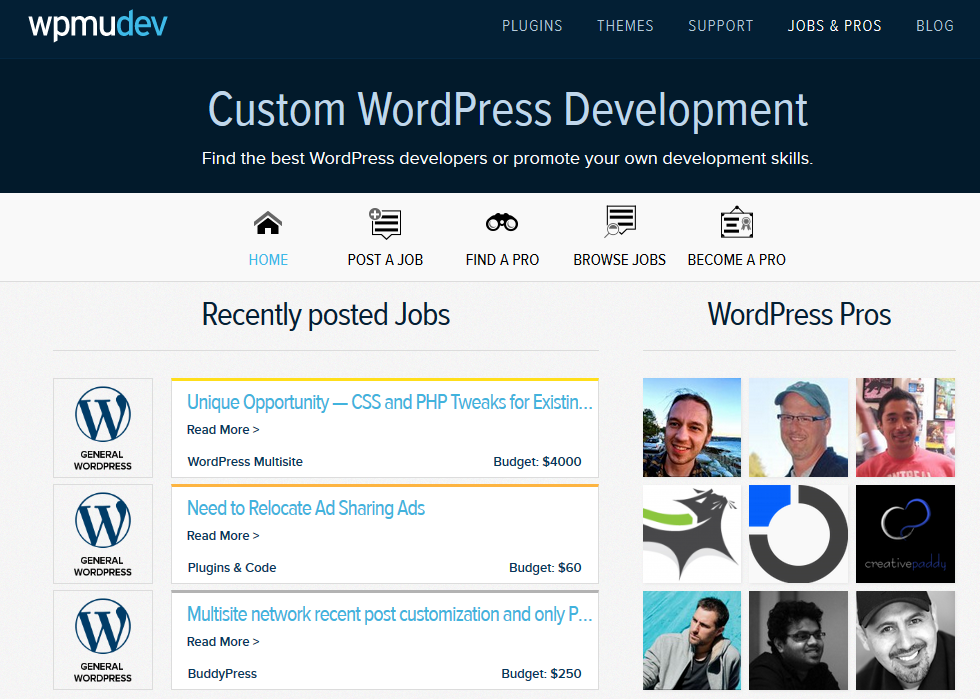This screenshot has height=699, width=980.
Task: Open the blue and grey ring logo avatar
Action: (798, 534)
